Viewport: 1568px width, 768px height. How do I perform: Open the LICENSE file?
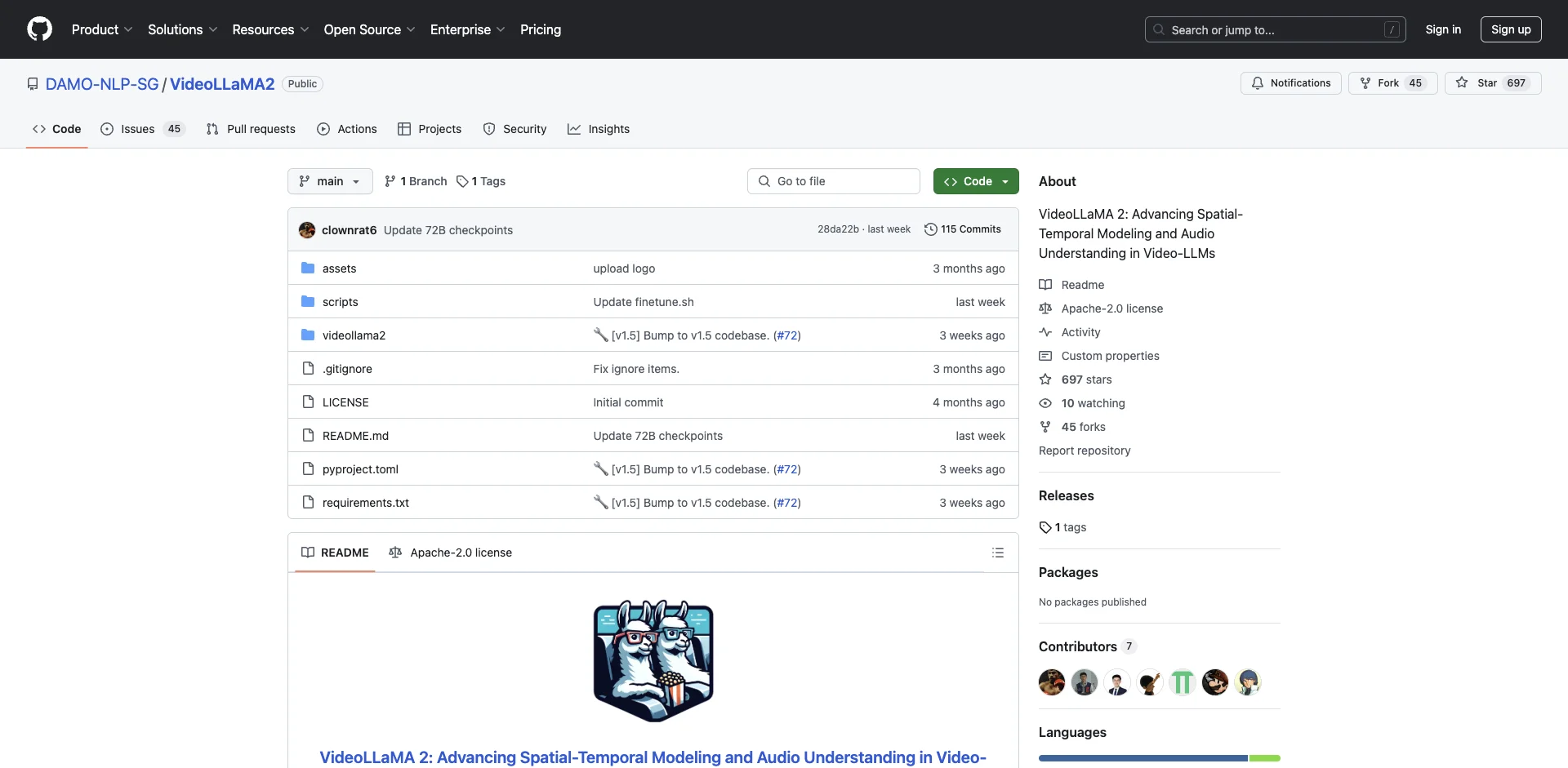pos(345,402)
